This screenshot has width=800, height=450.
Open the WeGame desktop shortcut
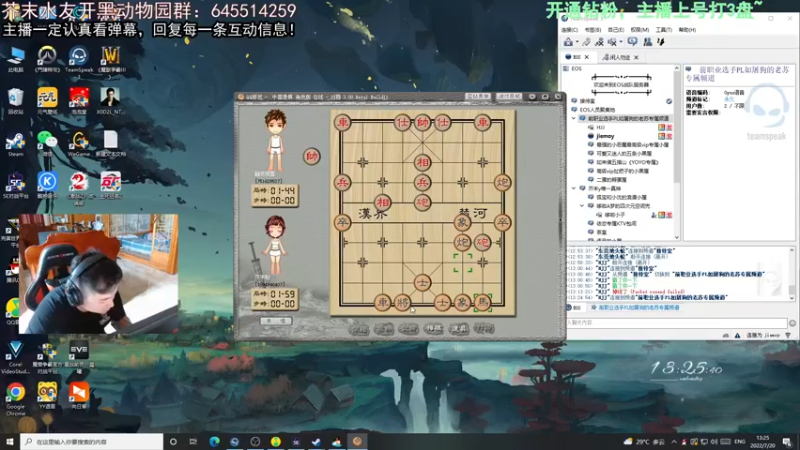click(x=79, y=143)
